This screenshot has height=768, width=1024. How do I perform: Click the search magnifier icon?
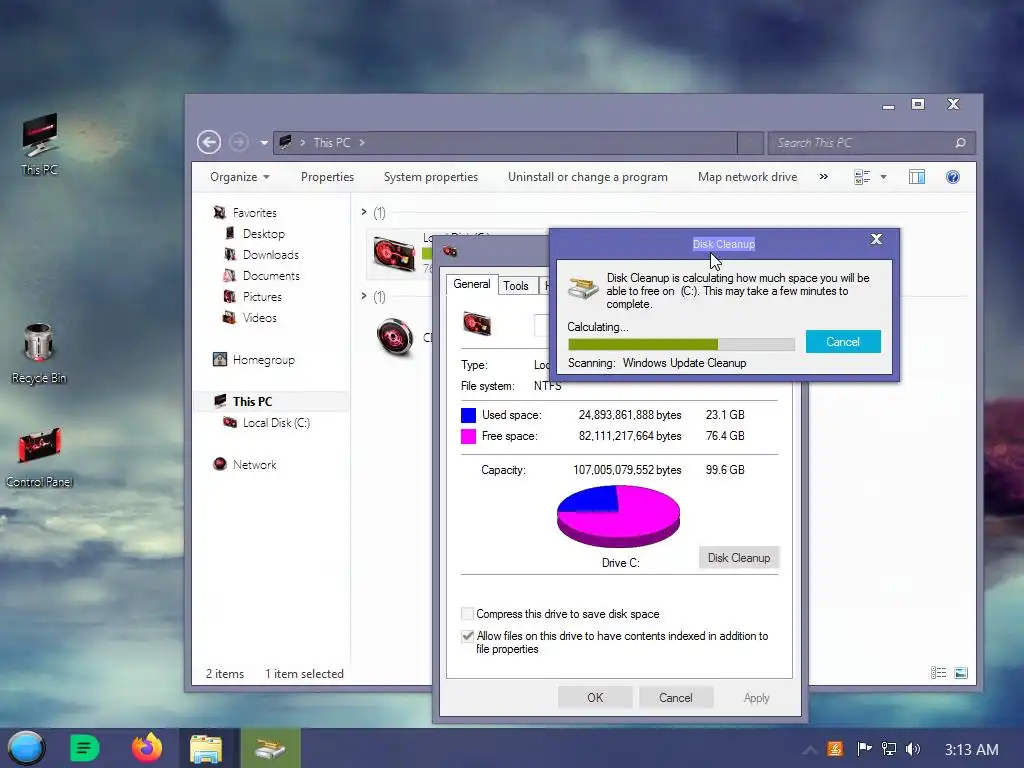click(961, 143)
